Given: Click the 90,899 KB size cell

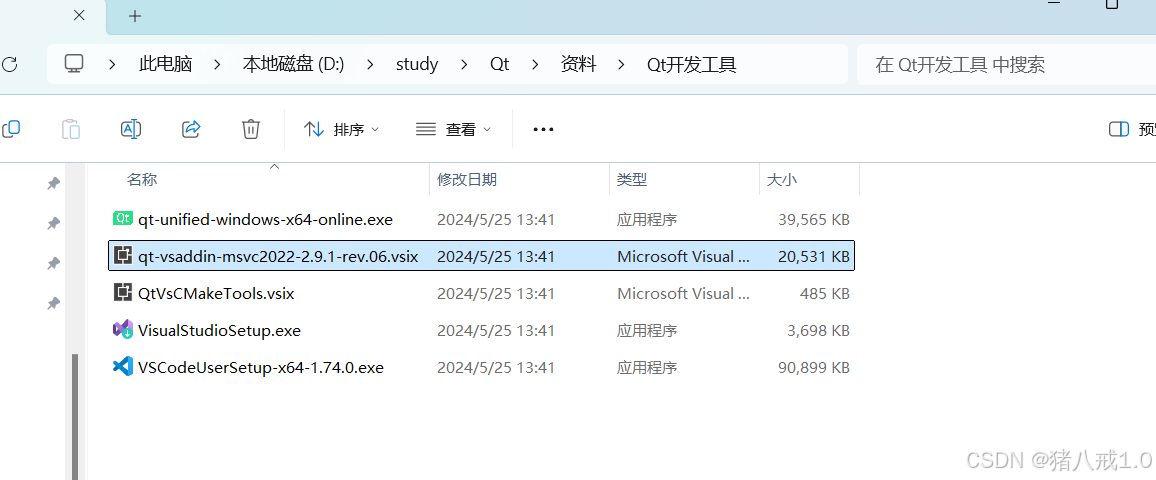Looking at the screenshot, I should 814,366.
